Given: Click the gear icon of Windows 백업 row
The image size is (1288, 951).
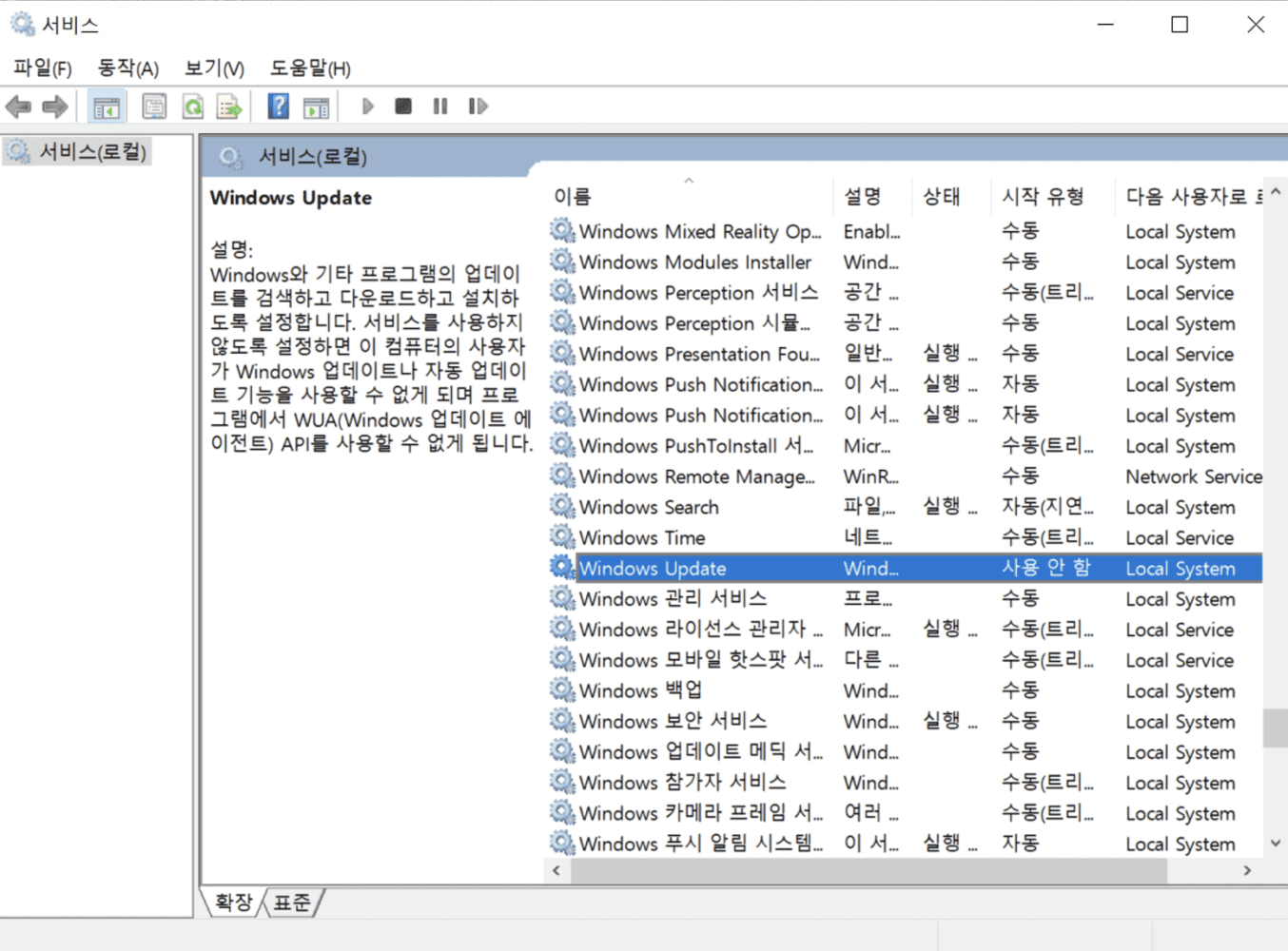Looking at the screenshot, I should point(562,690).
